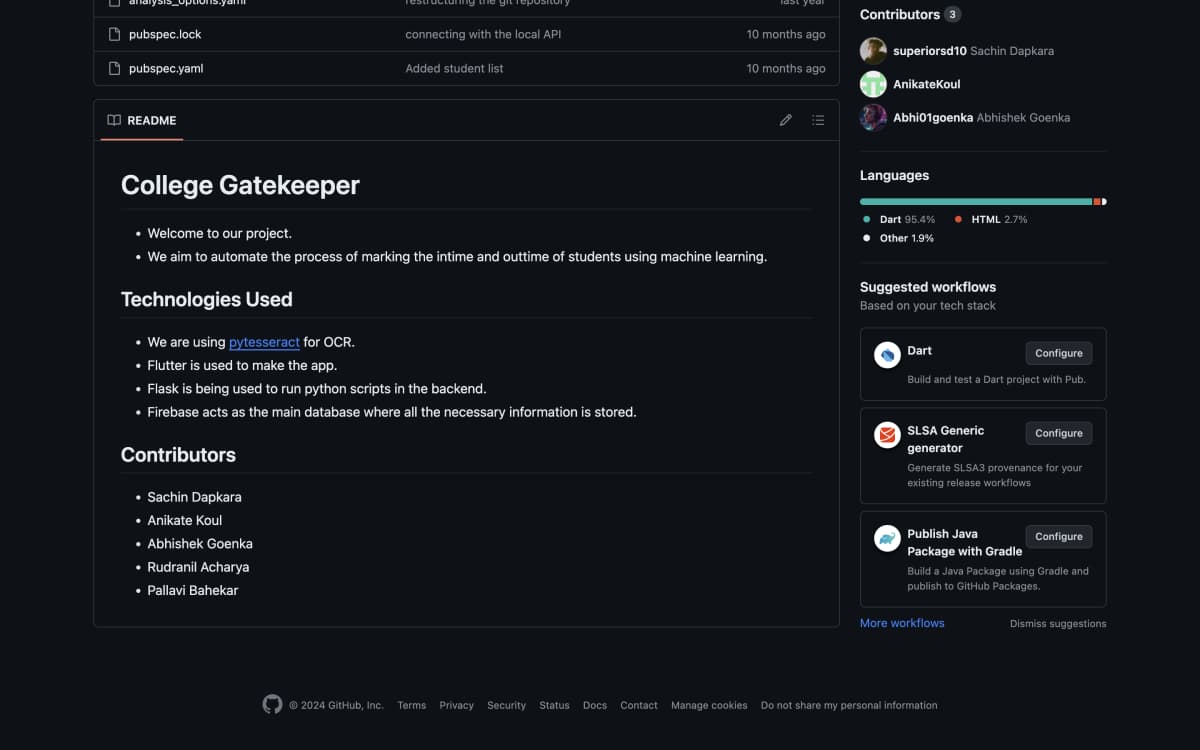Click the More workflows link
Image resolution: width=1200 pixels, height=750 pixels.
pos(902,623)
